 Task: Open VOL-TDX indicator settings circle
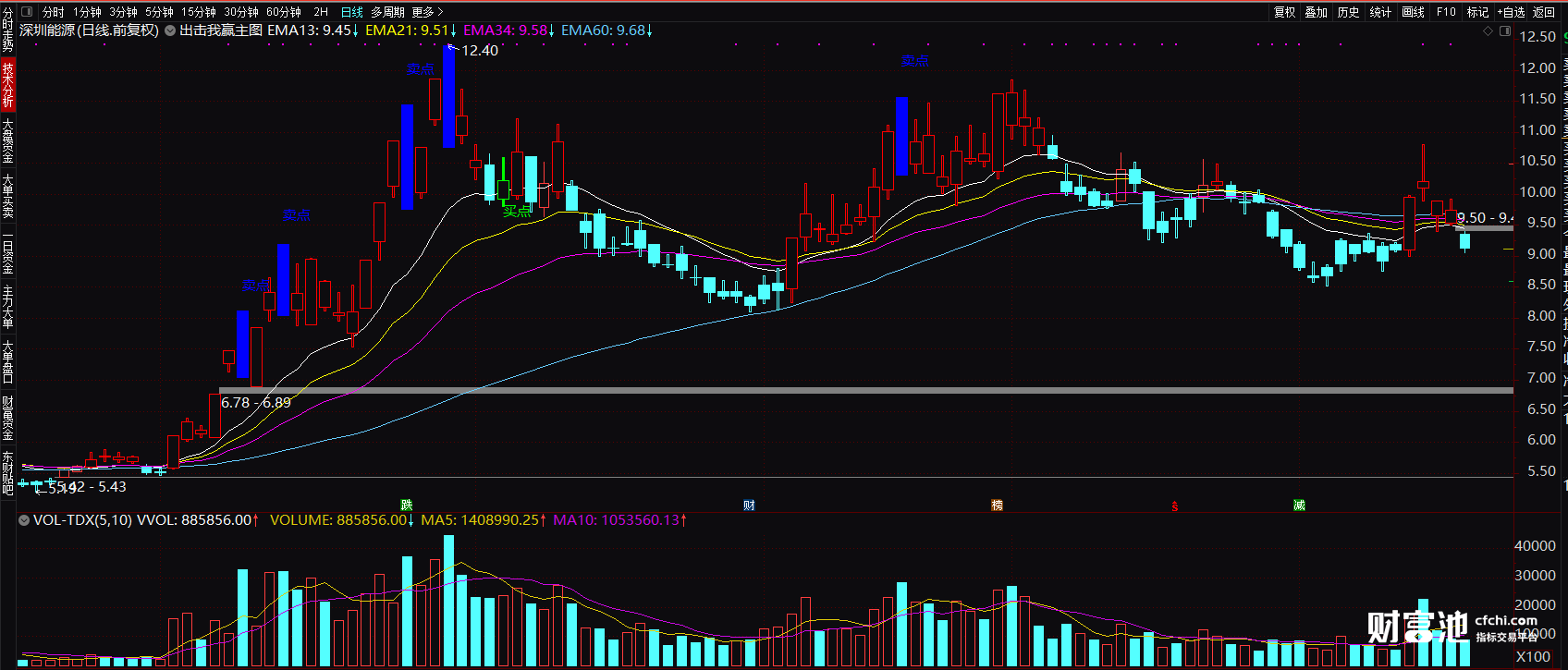click(x=24, y=520)
